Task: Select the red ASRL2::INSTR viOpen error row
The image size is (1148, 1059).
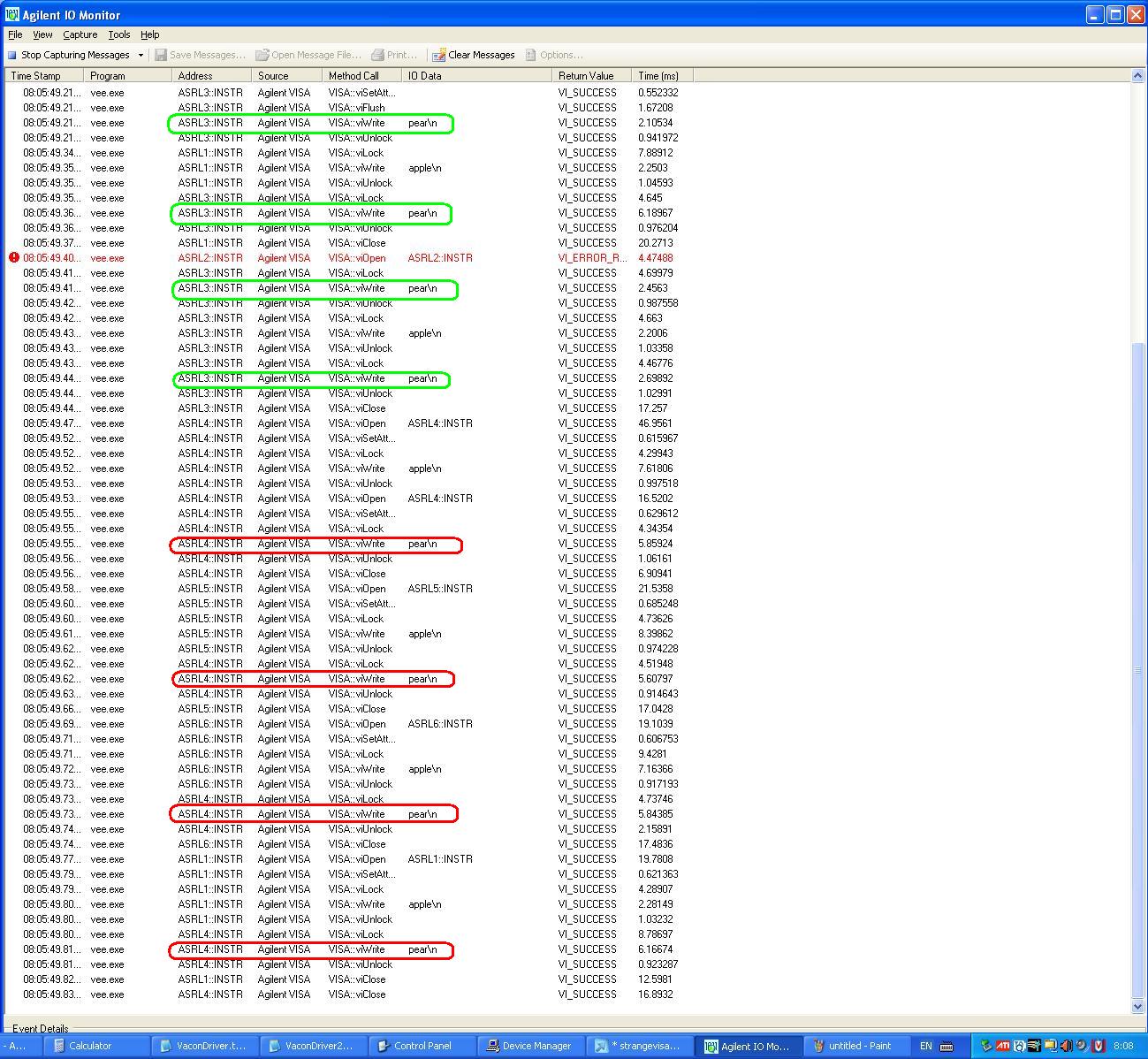Action: click(x=354, y=258)
